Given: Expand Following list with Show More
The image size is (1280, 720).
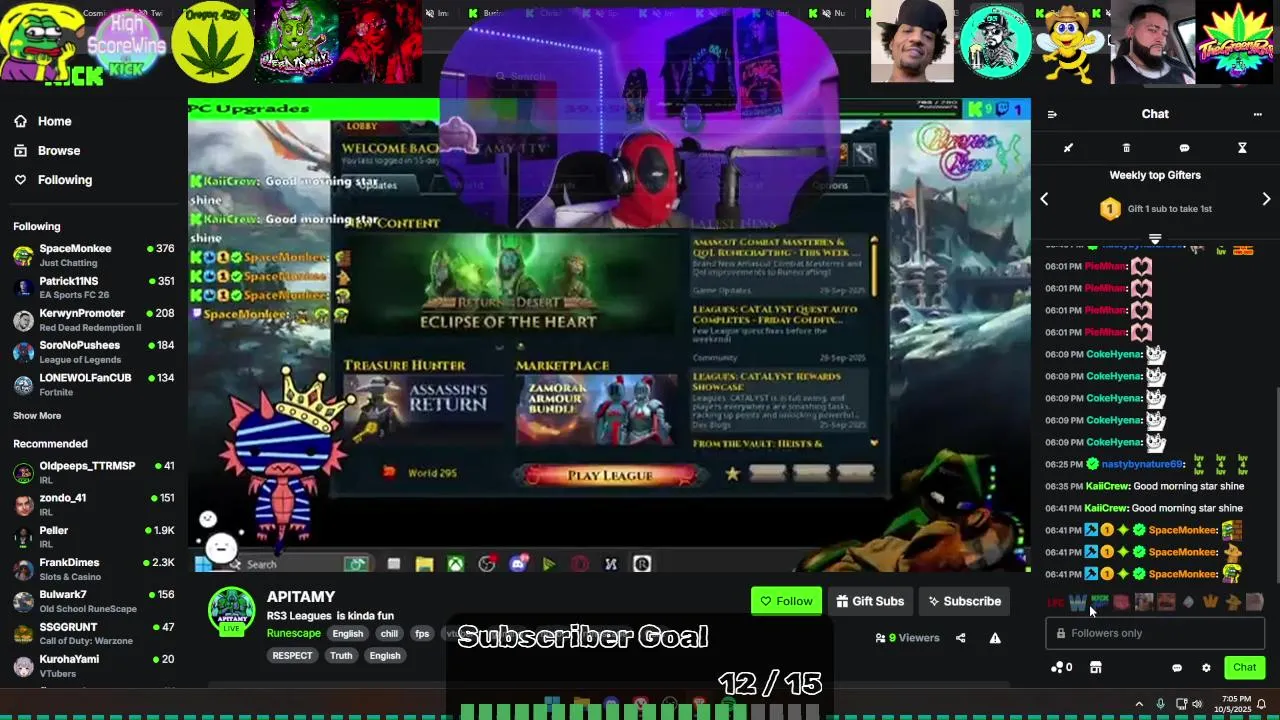Looking at the screenshot, I should tap(37, 416).
